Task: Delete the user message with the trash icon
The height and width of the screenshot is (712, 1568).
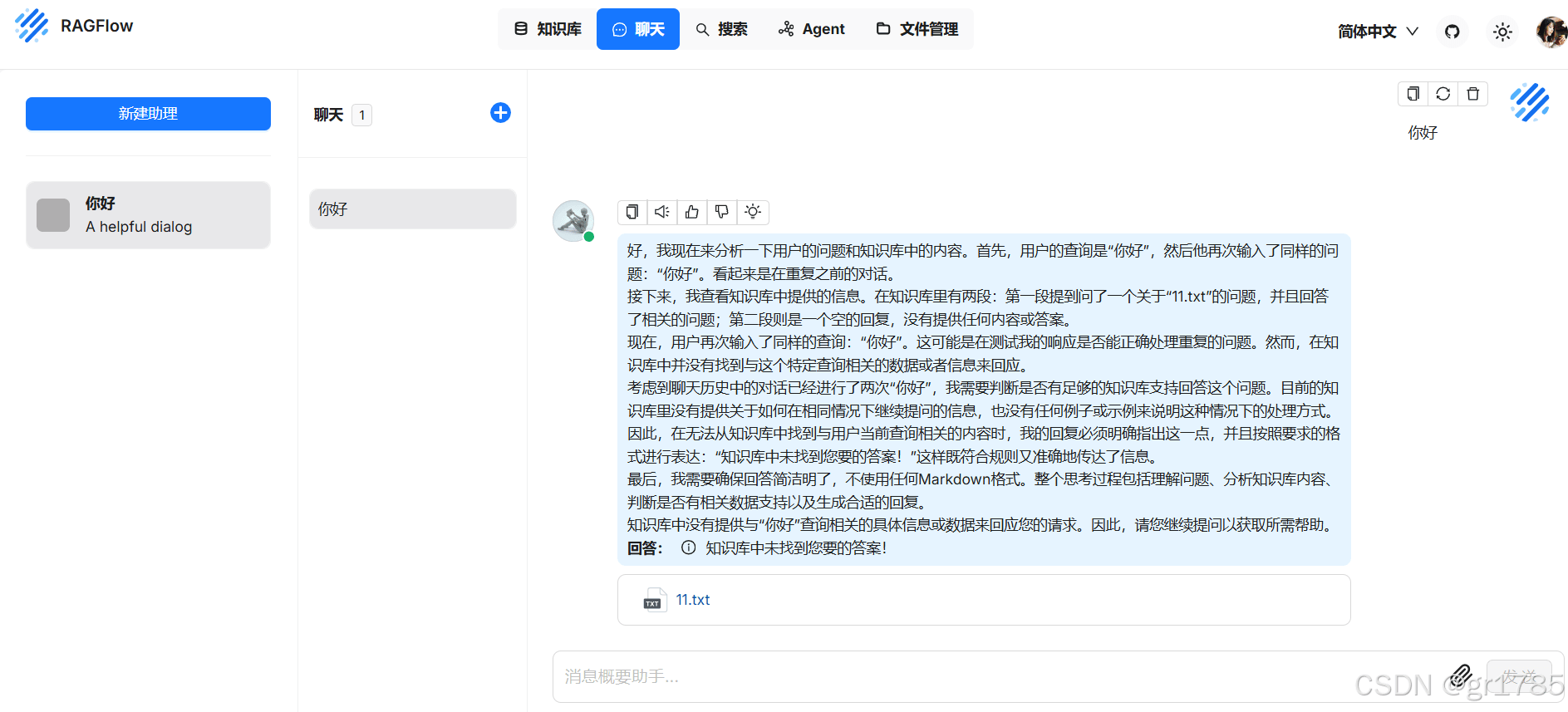Action: click(1472, 94)
